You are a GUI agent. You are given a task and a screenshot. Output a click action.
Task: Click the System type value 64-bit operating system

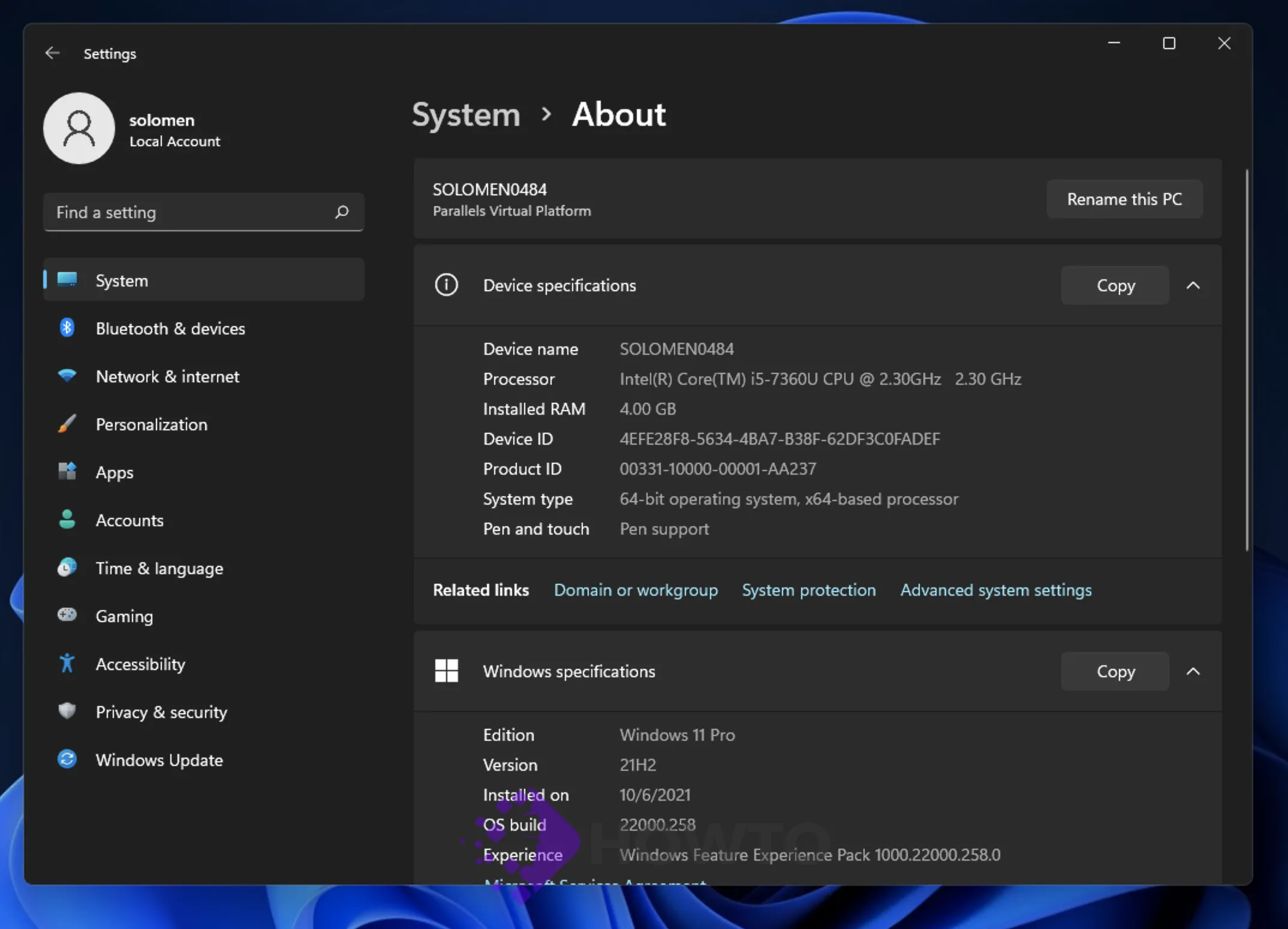click(x=789, y=499)
